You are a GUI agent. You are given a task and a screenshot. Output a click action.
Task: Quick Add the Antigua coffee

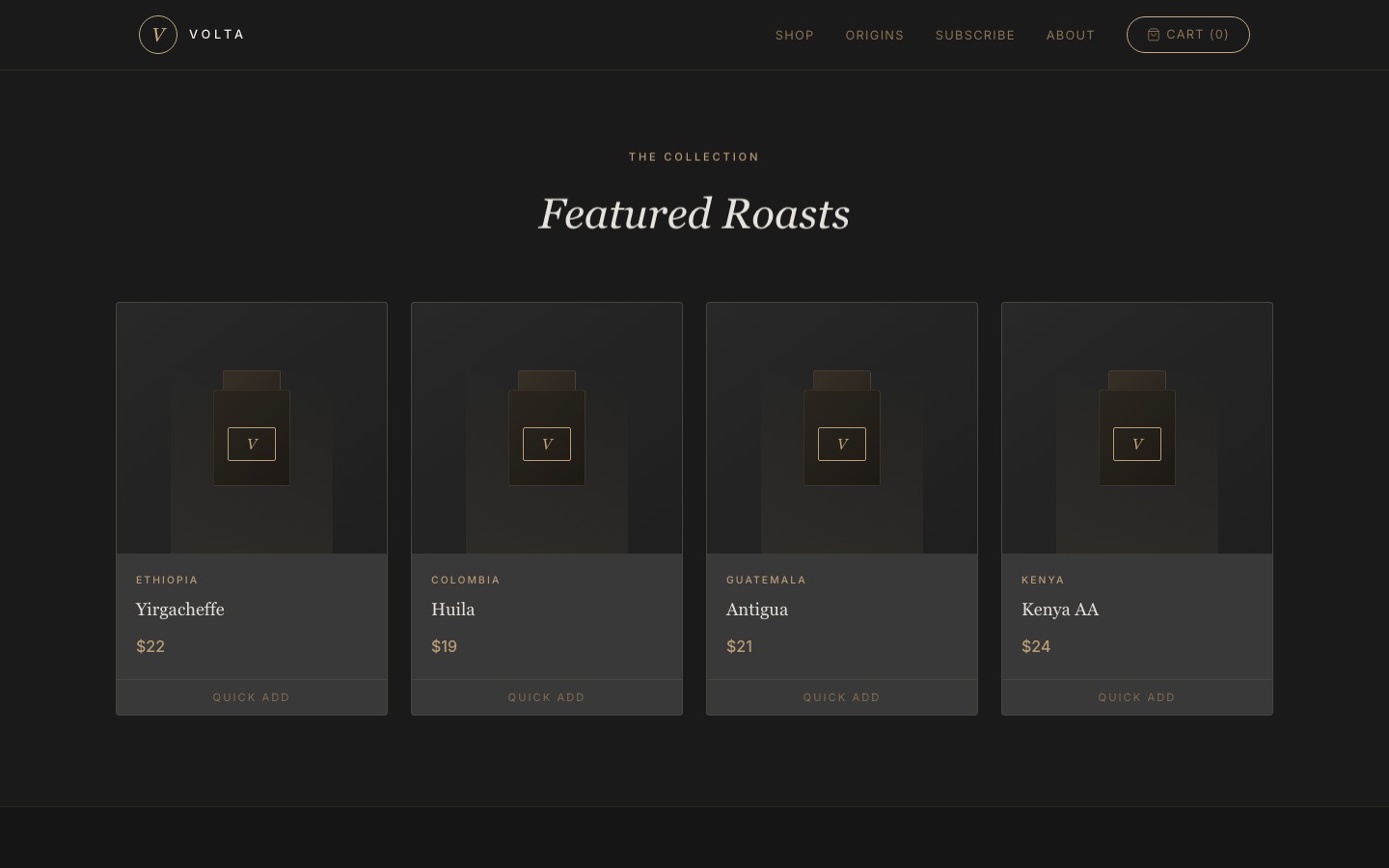coord(842,696)
